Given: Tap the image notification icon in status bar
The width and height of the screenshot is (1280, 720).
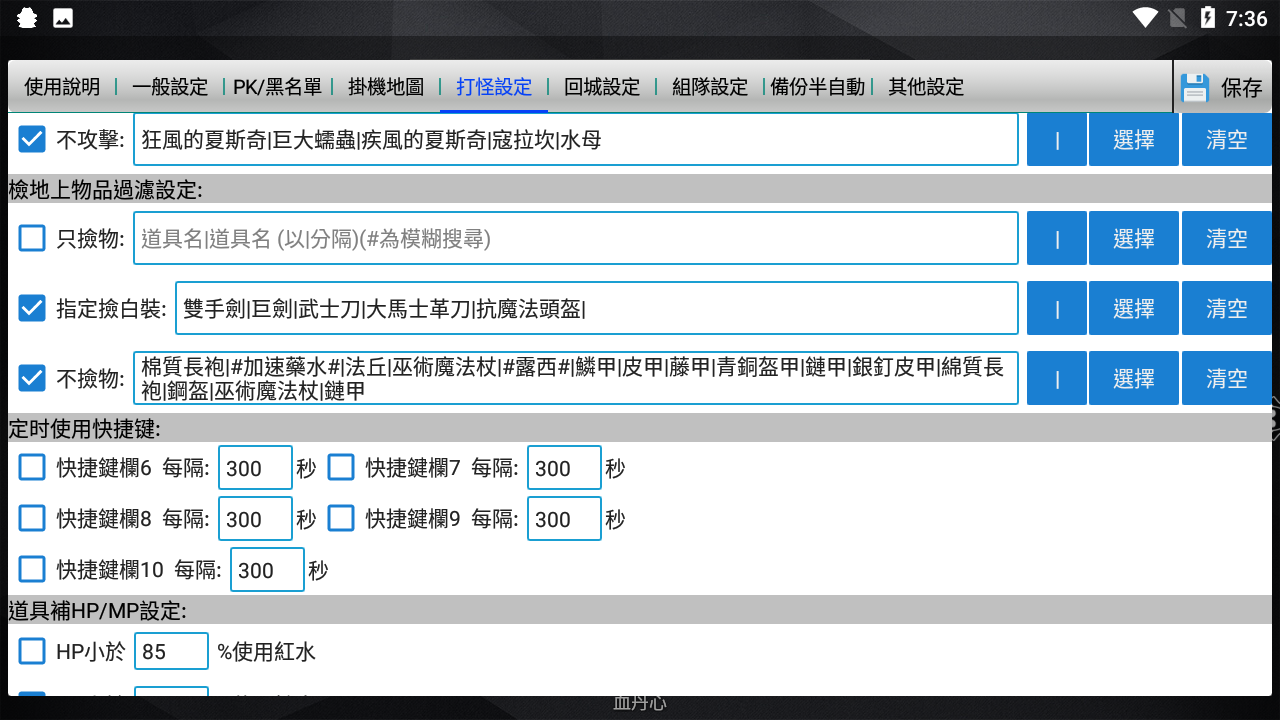Looking at the screenshot, I should point(63,18).
